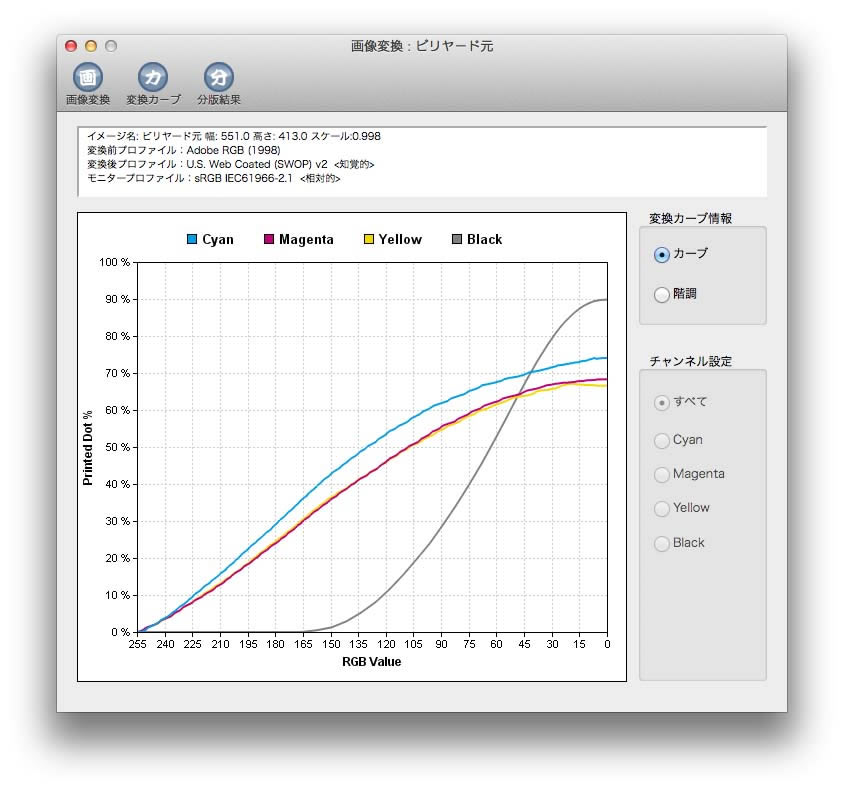Select the Cyan channel radio button
Image resolution: width=844 pixels, height=791 pixels.
661,440
